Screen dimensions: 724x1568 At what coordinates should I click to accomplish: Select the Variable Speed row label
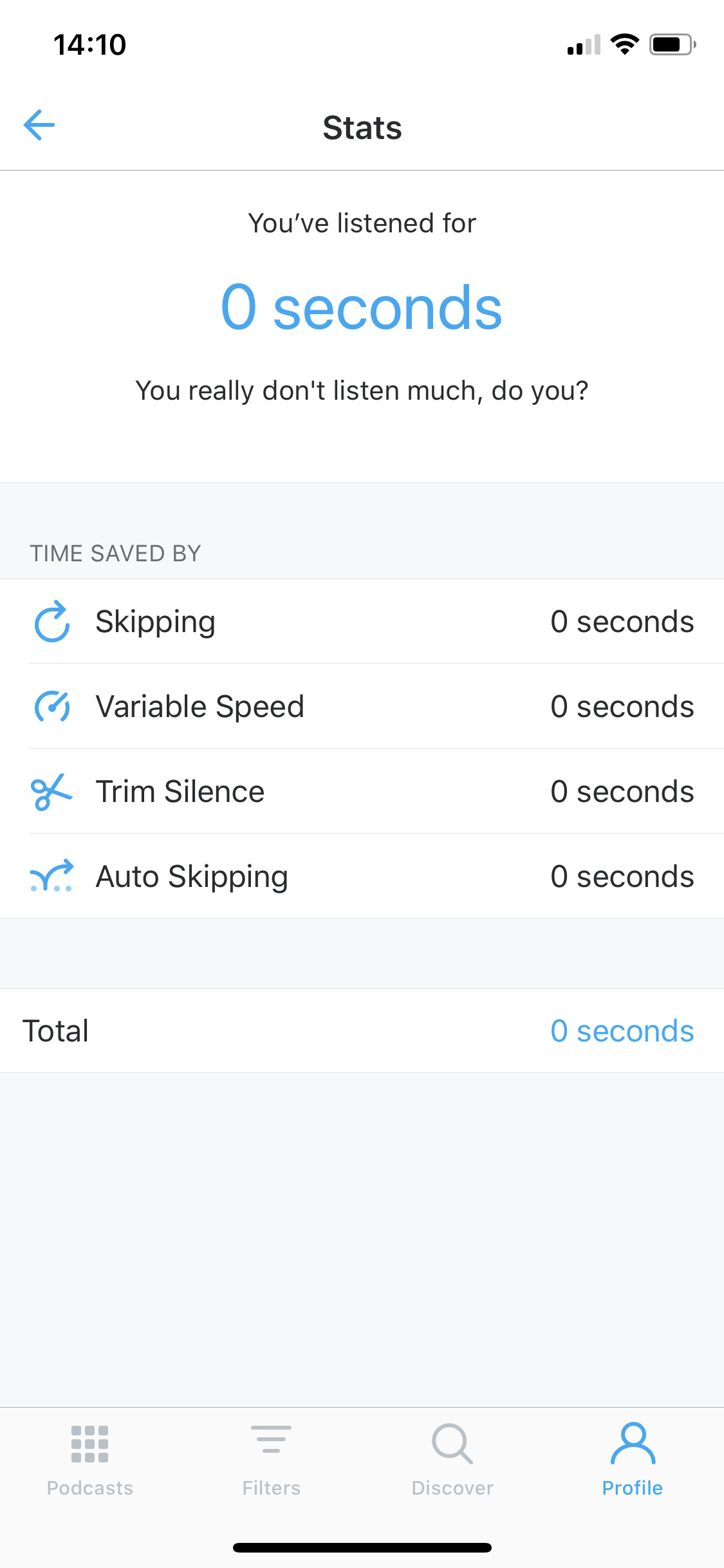tap(200, 707)
